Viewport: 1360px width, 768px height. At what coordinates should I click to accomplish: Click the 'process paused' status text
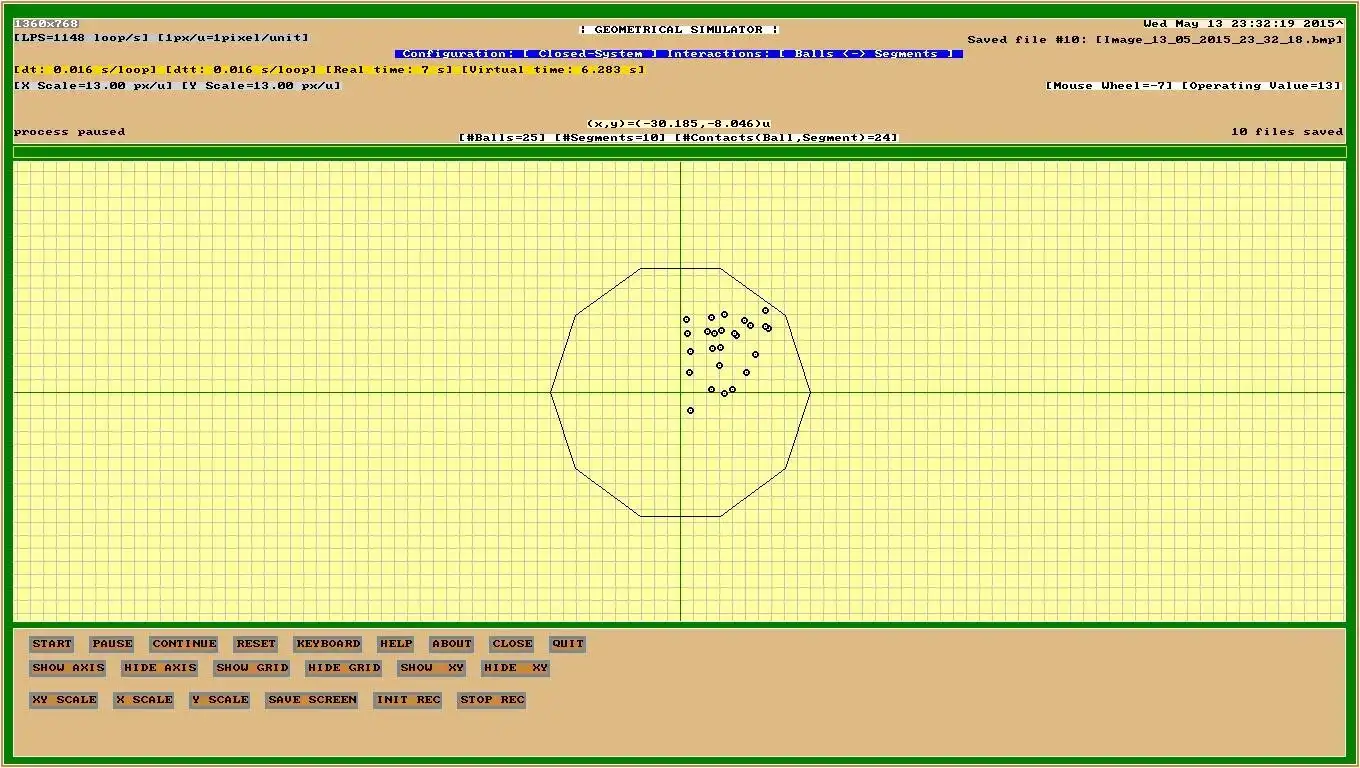coord(70,132)
